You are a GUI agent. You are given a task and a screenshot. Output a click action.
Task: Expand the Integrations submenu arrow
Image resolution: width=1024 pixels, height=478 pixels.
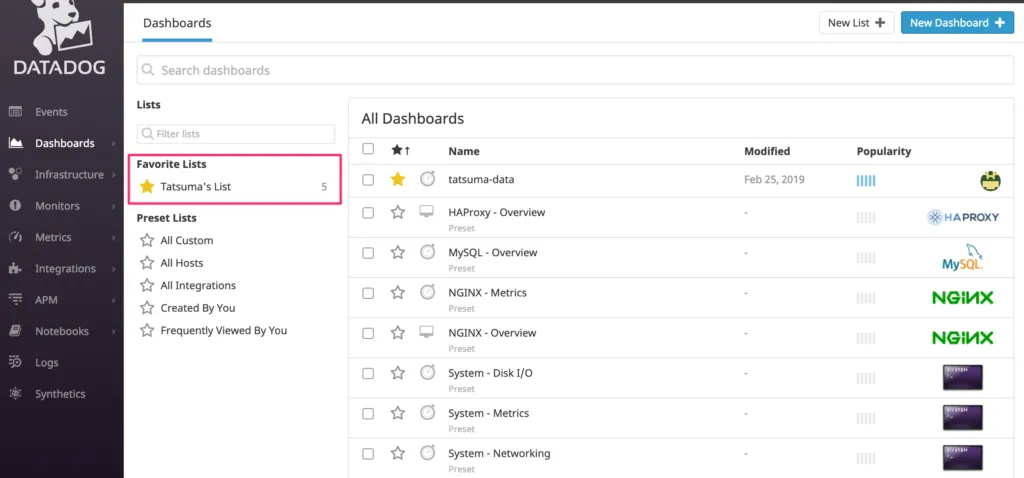114,268
